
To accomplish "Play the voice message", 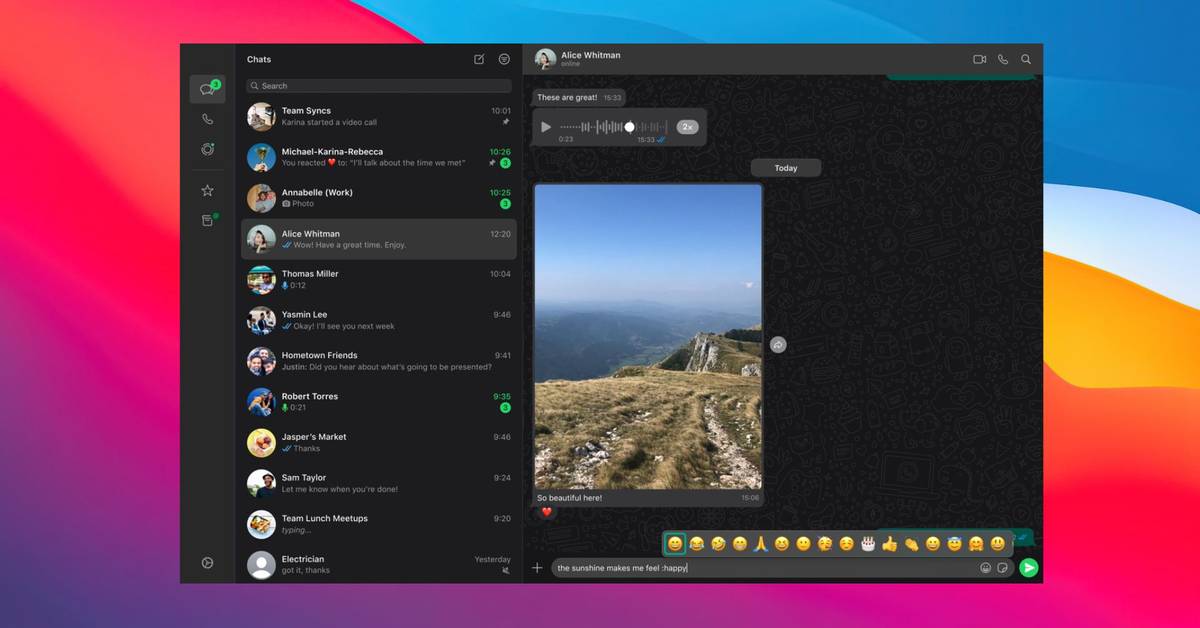I will pyautogui.click(x=546, y=127).
